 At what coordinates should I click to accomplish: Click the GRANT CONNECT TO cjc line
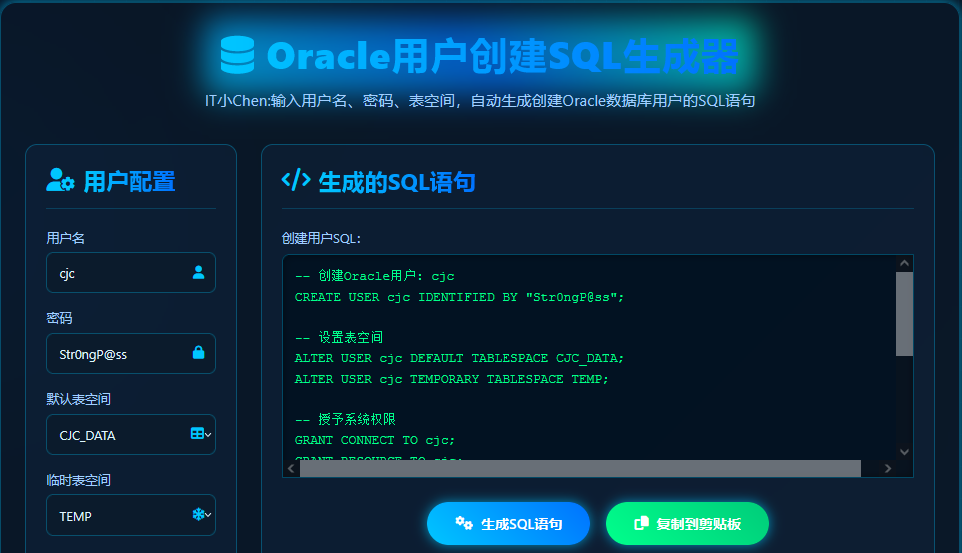375,440
